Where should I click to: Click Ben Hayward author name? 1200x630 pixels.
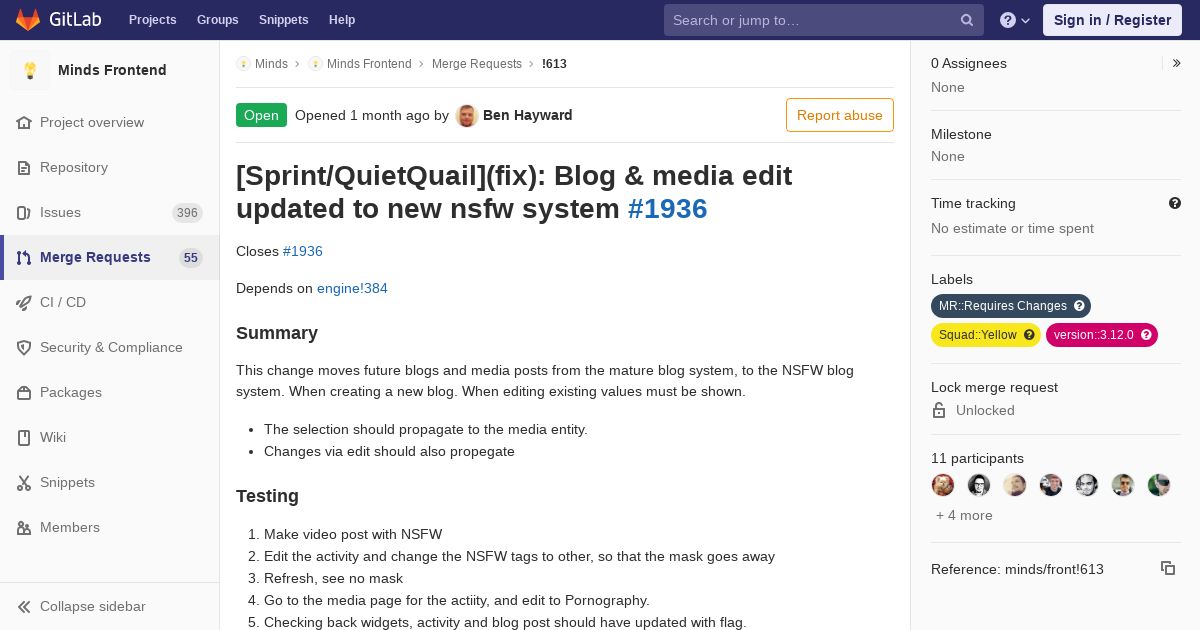tap(528, 115)
